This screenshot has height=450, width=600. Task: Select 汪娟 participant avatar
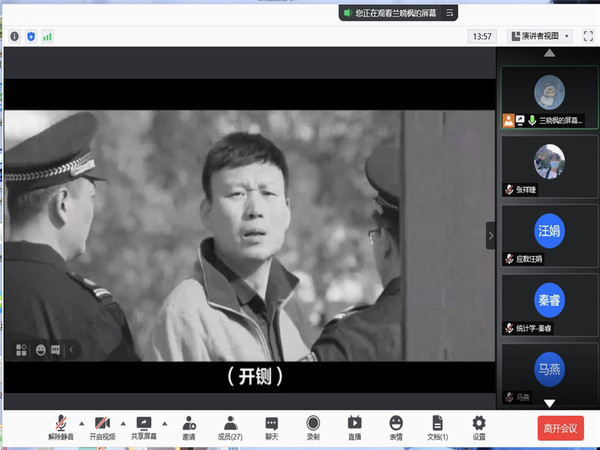[x=549, y=231]
